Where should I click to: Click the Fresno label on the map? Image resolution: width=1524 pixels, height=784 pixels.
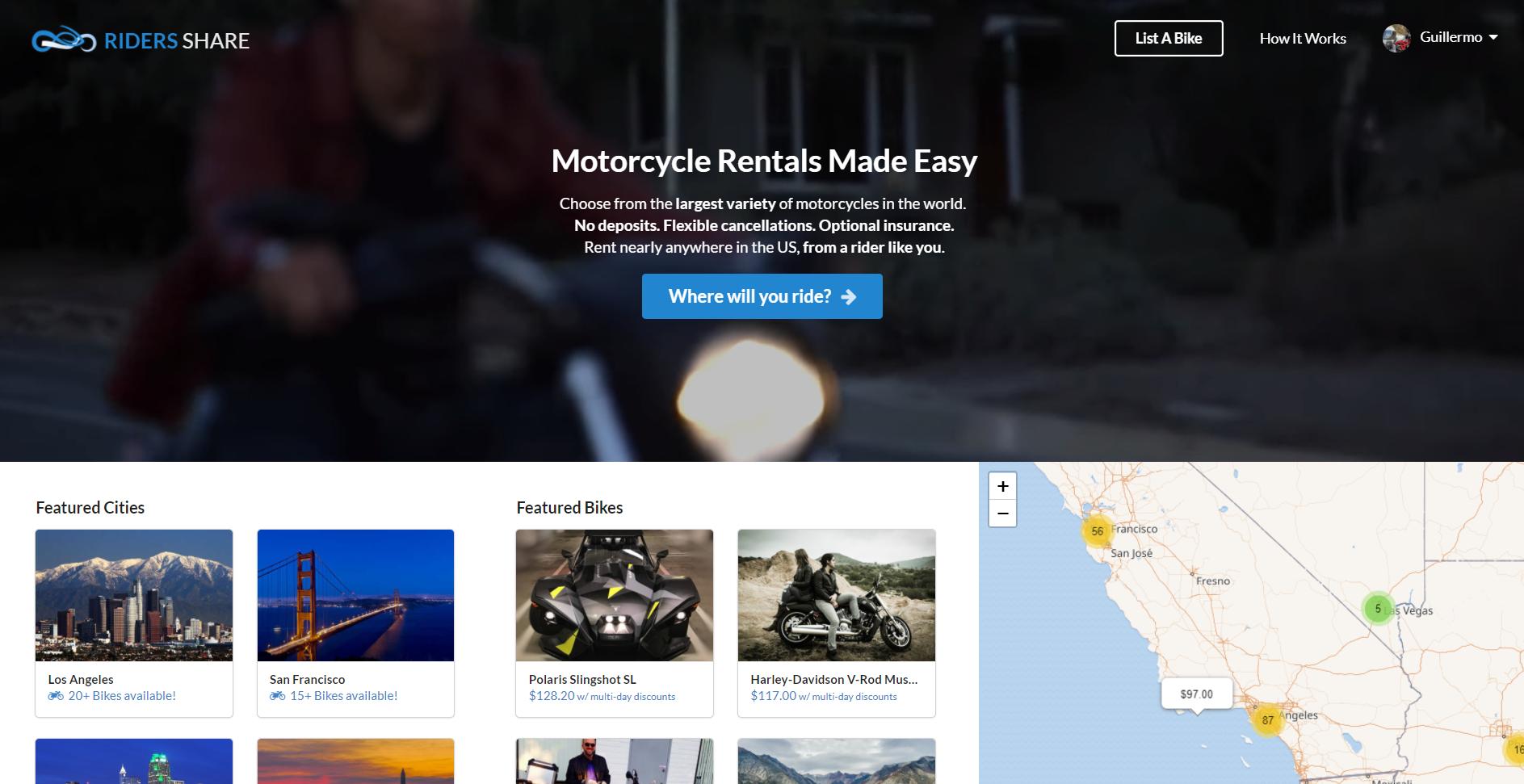pos(1213,581)
